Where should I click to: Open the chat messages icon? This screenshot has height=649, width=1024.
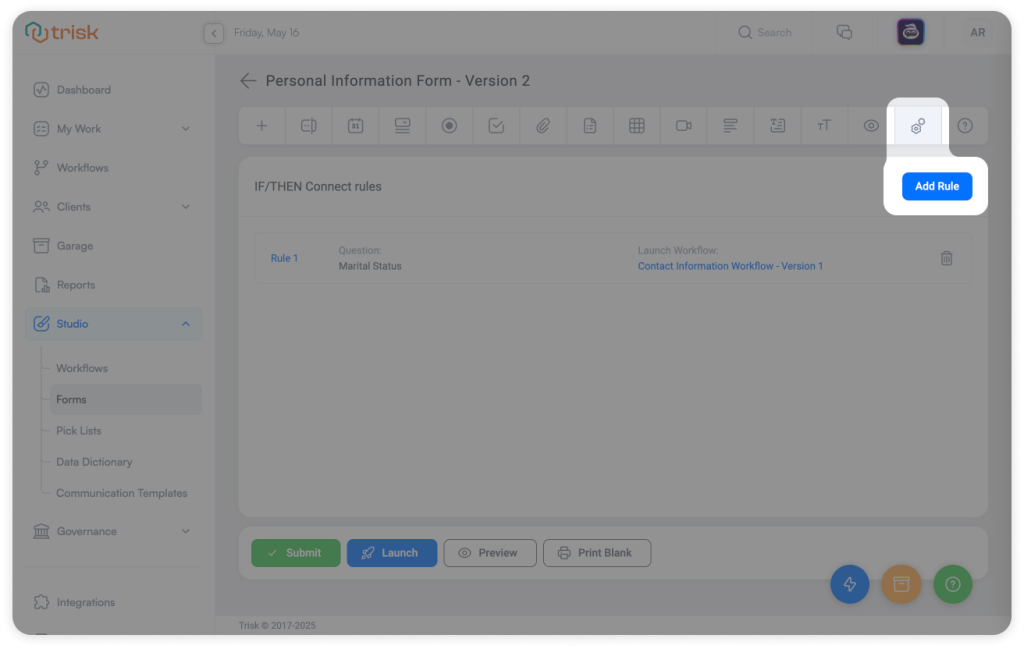pyautogui.click(x=844, y=32)
